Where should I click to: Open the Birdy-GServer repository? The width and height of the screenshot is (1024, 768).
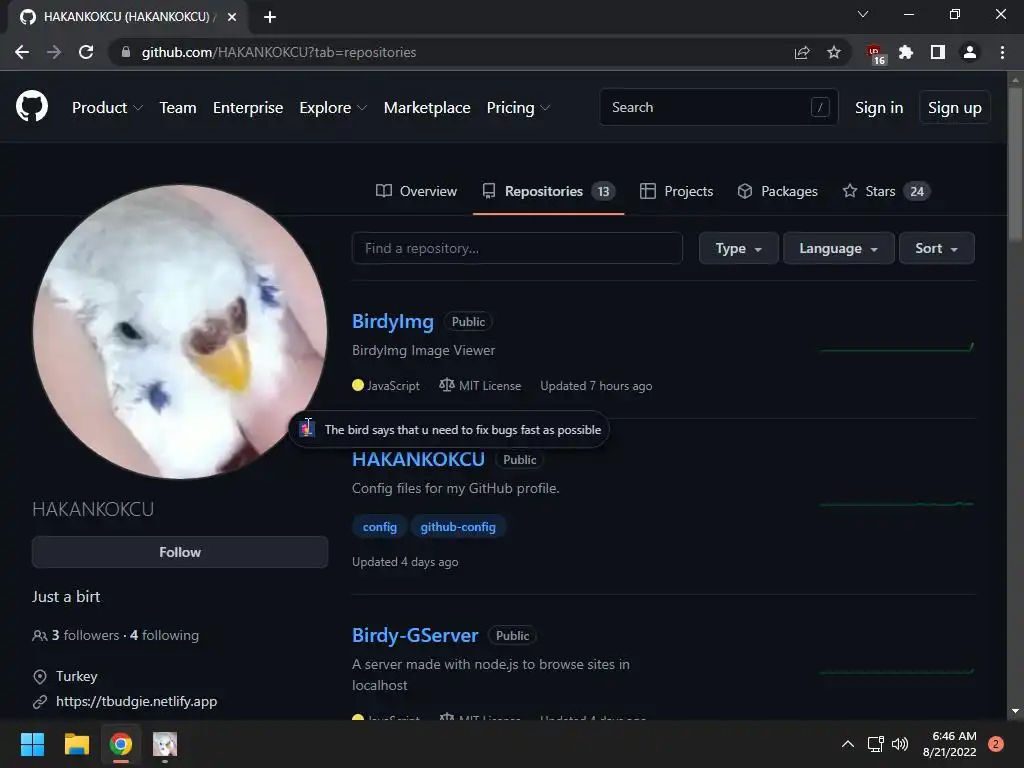[x=415, y=635]
